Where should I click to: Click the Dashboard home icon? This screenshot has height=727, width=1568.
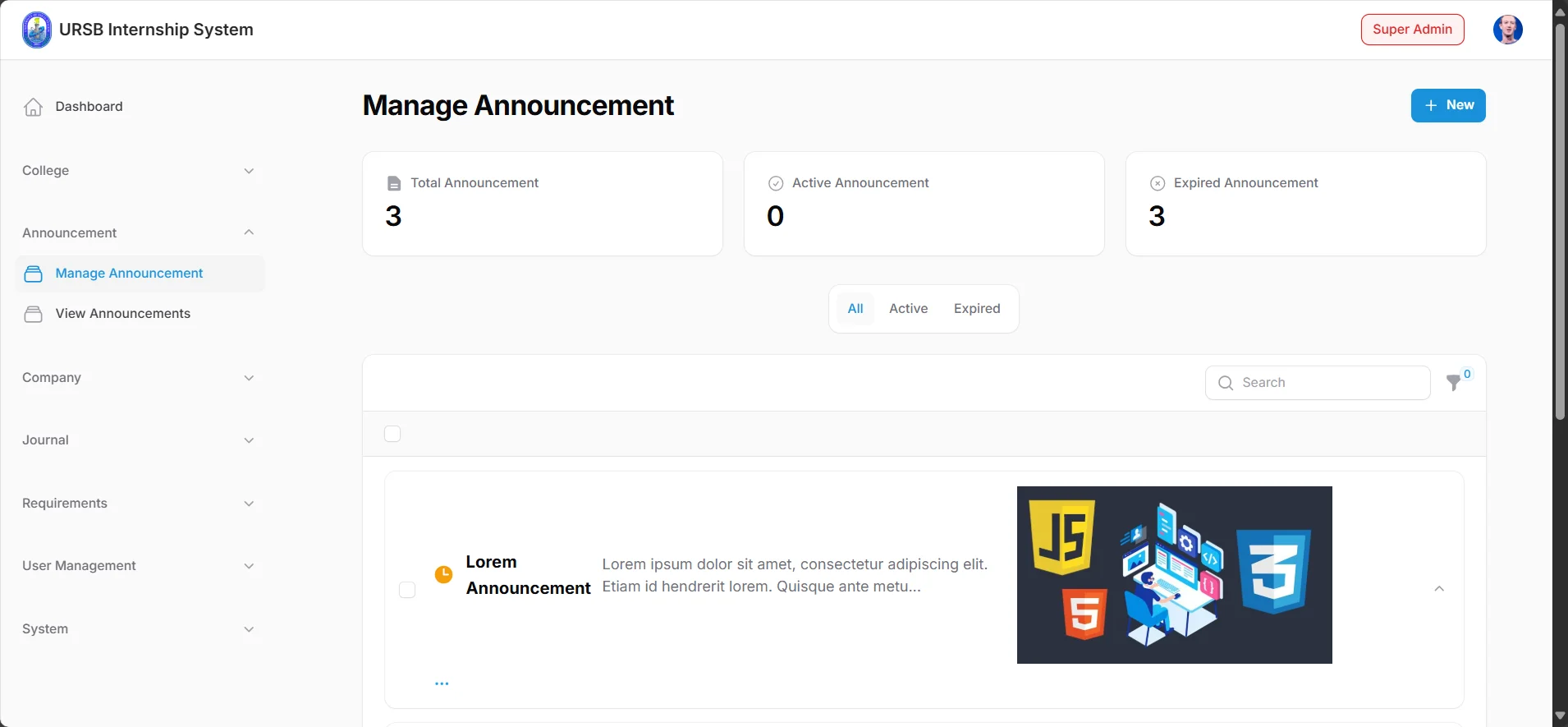33,107
